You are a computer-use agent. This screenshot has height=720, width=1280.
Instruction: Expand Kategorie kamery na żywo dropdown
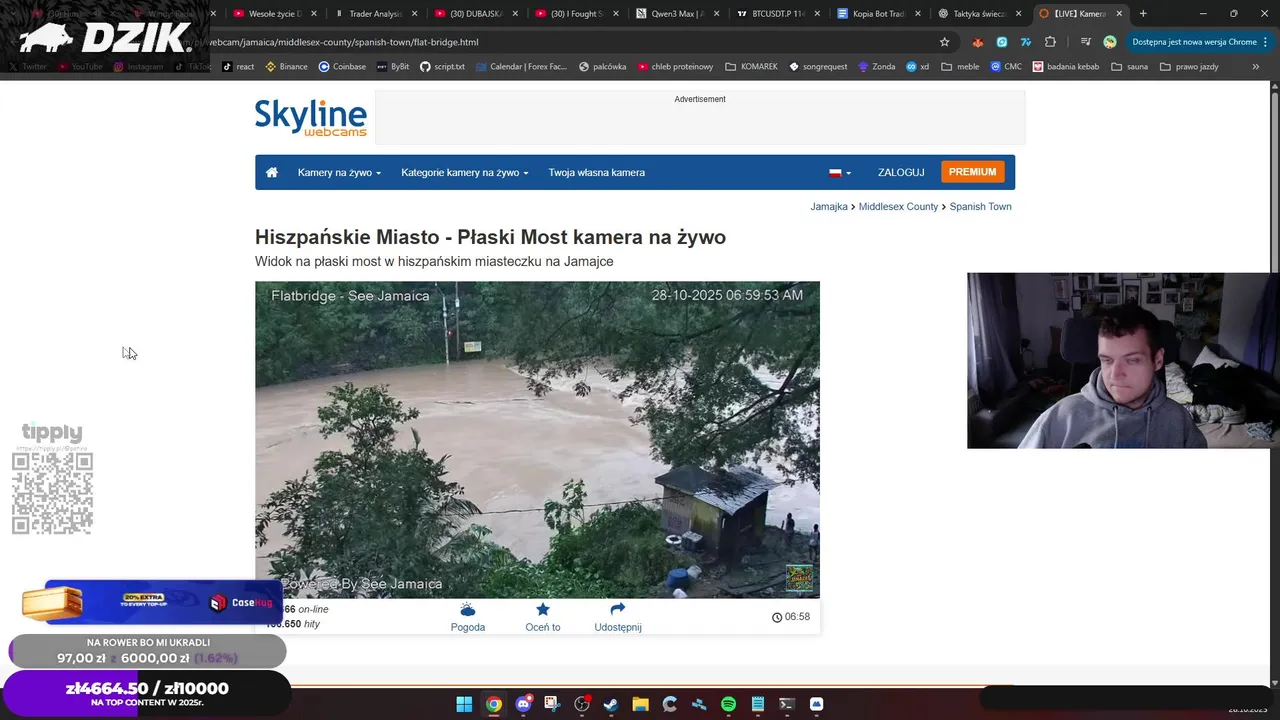pyautogui.click(x=465, y=172)
